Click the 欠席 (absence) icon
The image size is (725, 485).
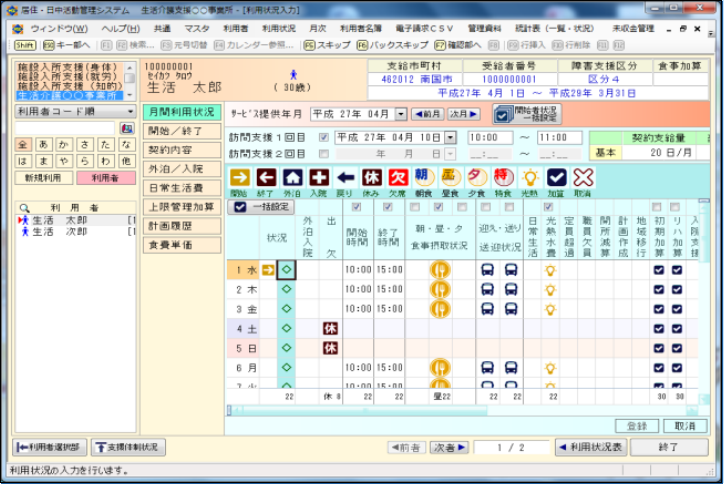click(x=397, y=178)
